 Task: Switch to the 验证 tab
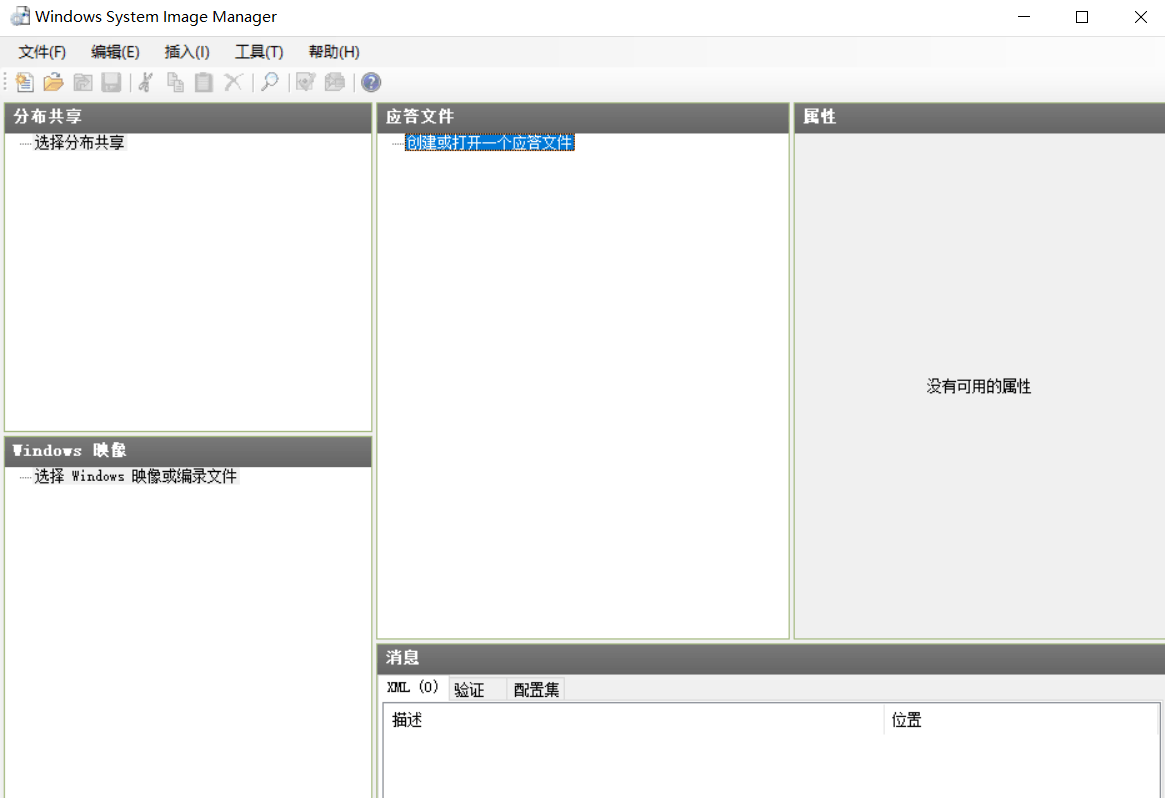click(477, 690)
